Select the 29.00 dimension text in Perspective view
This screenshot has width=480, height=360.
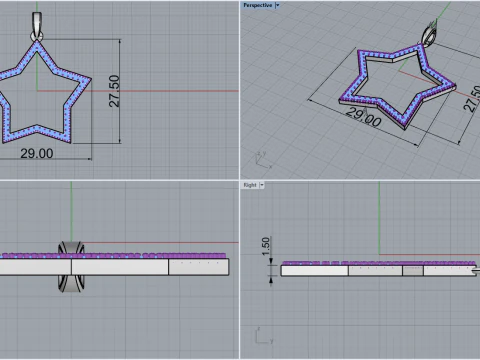(x=363, y=117)
